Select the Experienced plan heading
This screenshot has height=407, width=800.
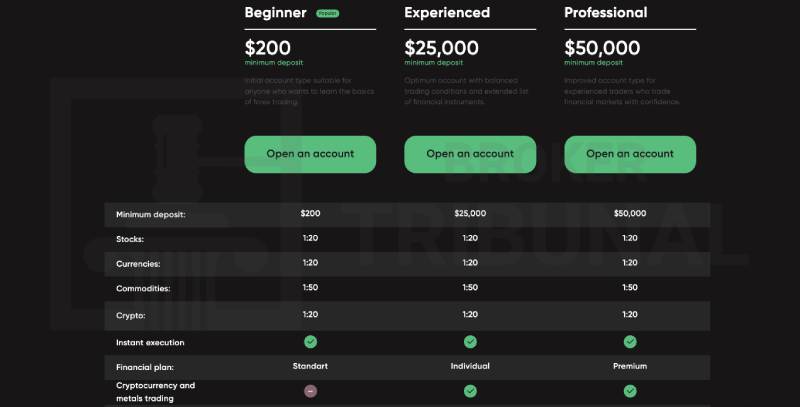click(447, 13)
